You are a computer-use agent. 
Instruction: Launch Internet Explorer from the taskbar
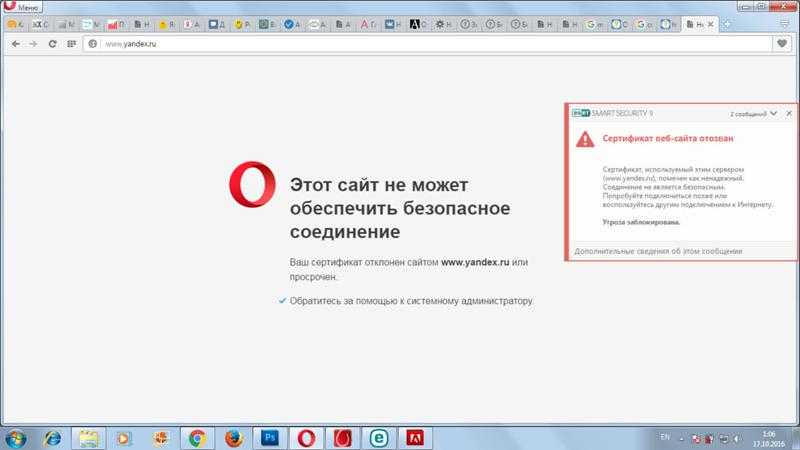pos(52,438)
